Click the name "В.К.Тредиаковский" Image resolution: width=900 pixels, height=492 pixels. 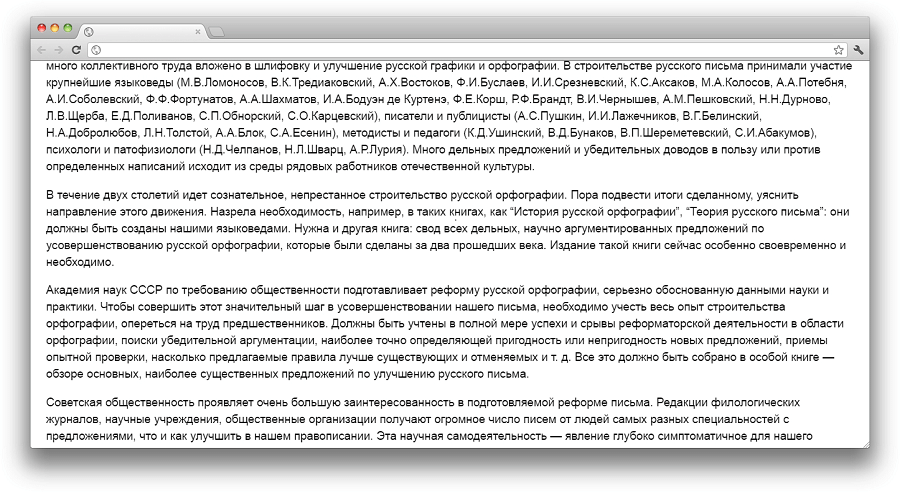pyautogui.click(x=322, y=82)
